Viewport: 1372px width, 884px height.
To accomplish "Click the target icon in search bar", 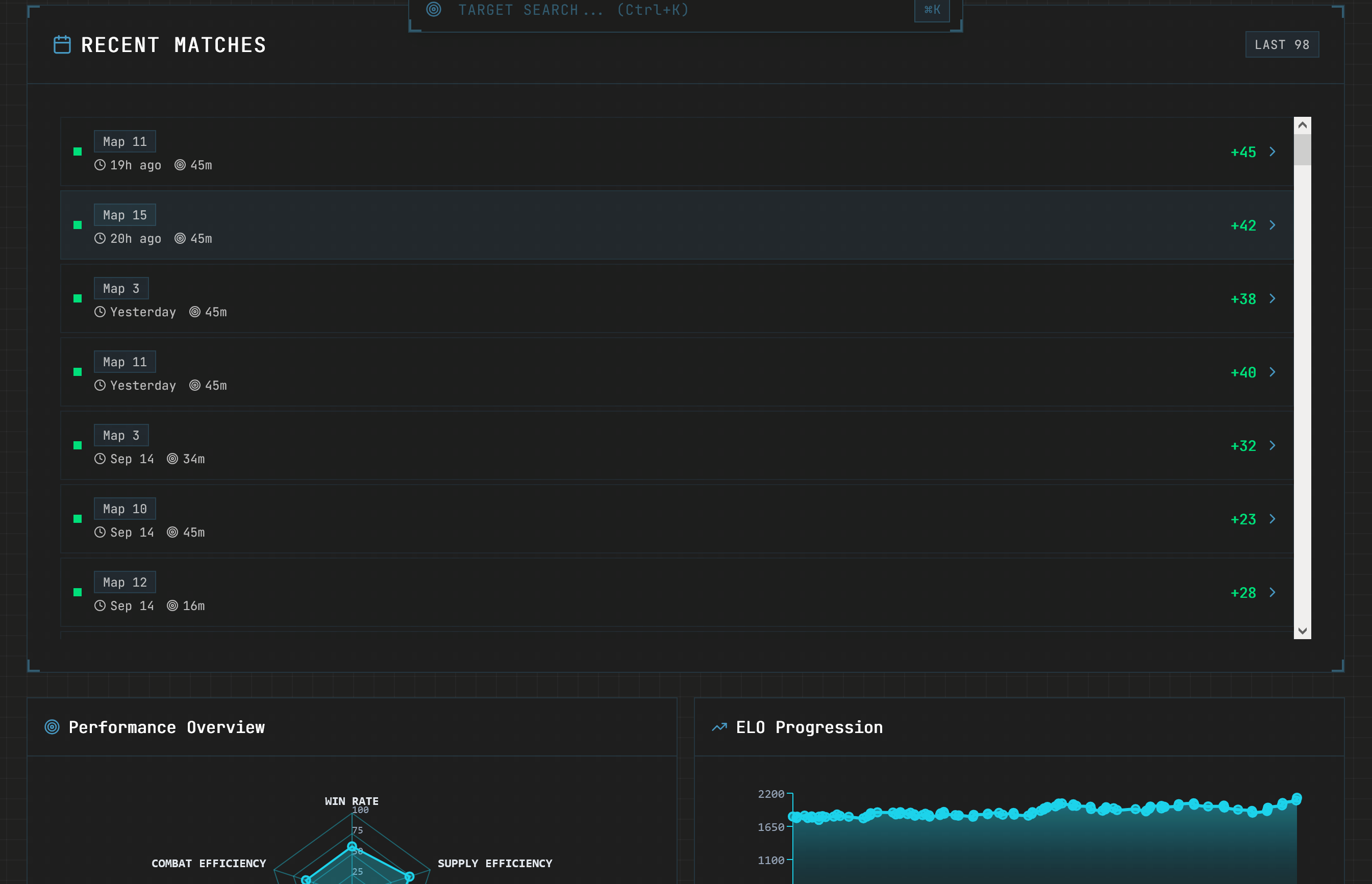I will (x=434, y=9).
